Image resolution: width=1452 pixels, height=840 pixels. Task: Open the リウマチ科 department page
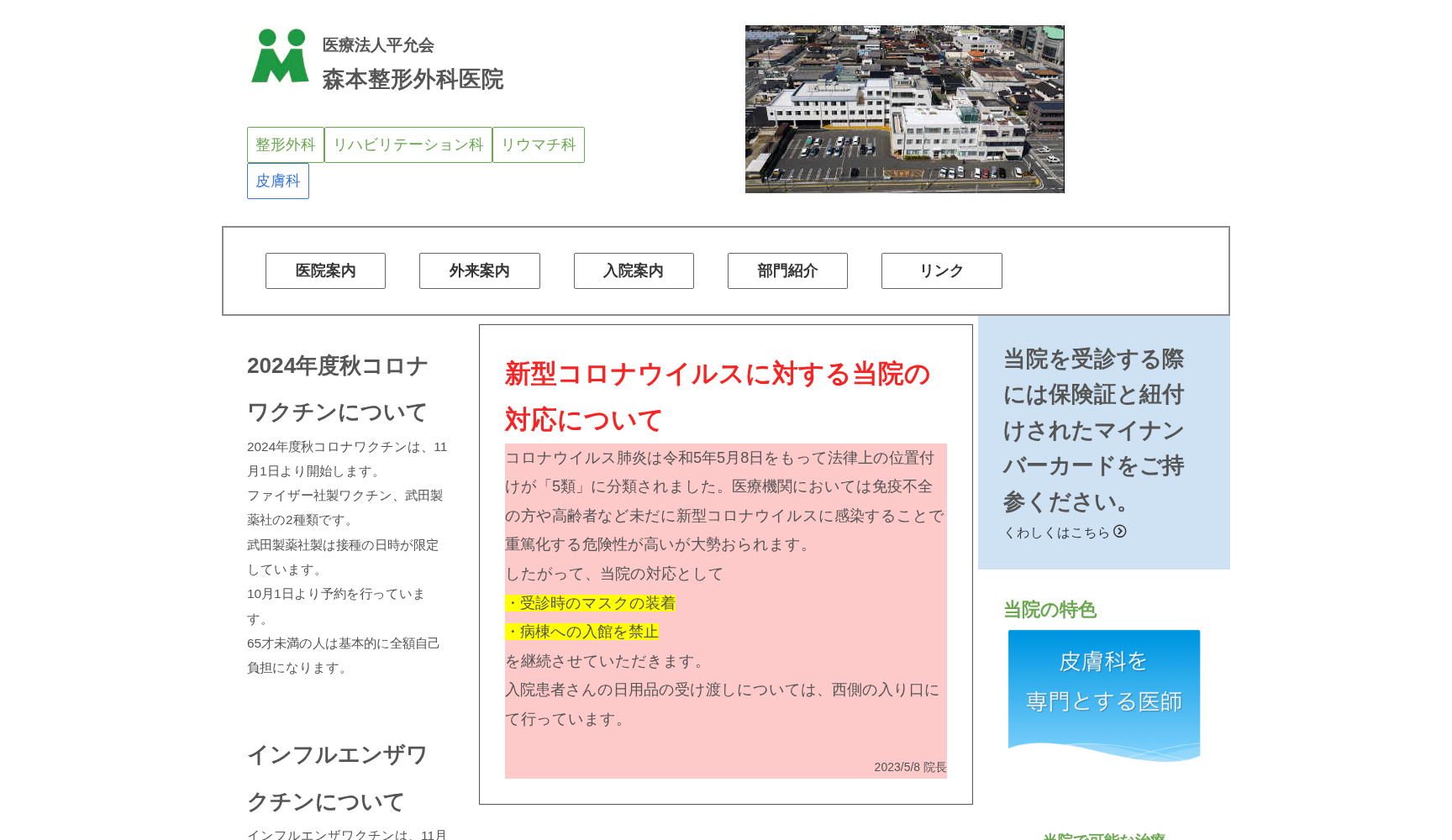click(538, 144)
